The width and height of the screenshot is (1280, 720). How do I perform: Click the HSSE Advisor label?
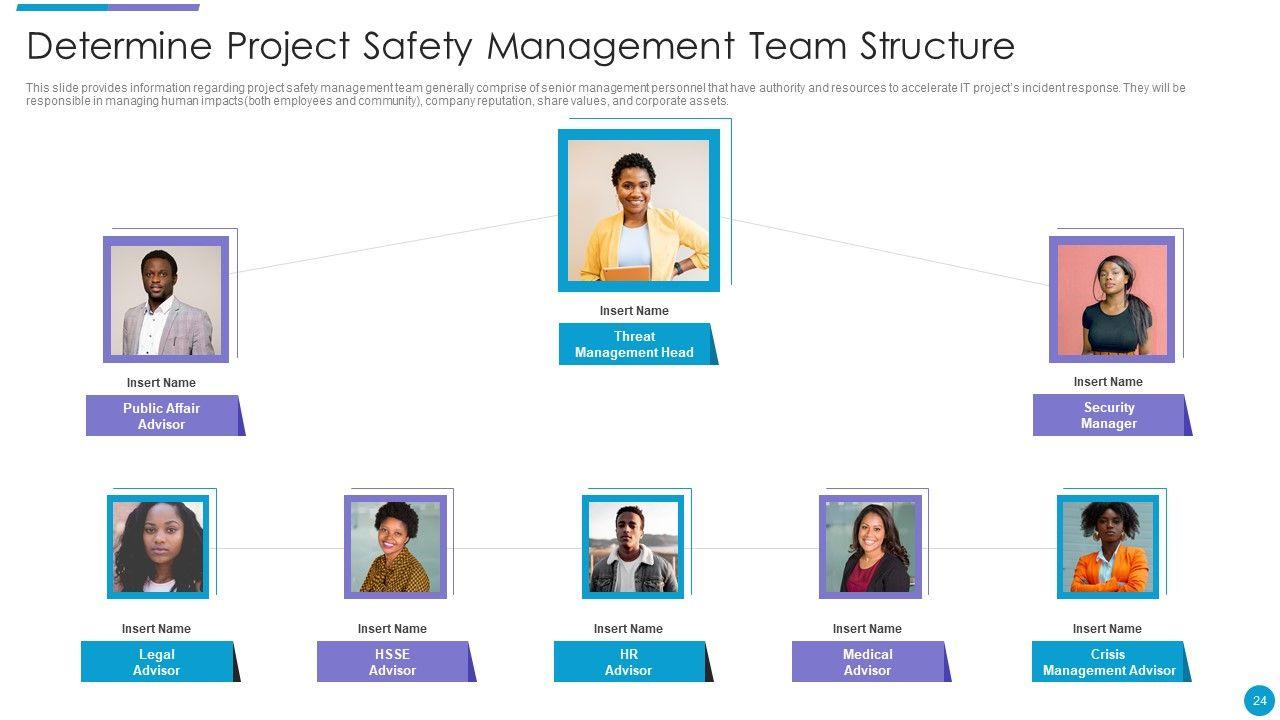[x=393, y=662]
